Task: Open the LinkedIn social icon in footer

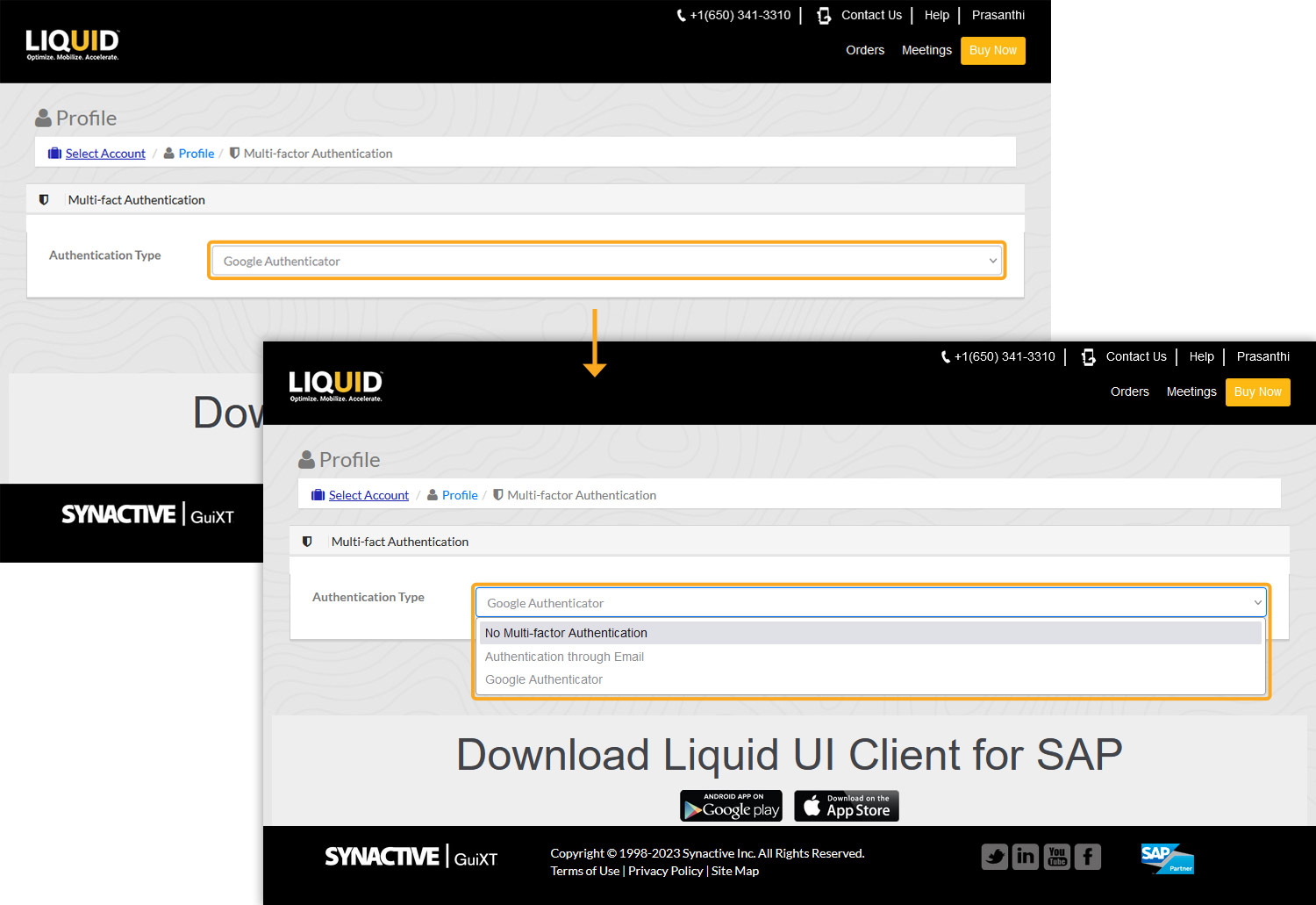Action: (1026, 857)
